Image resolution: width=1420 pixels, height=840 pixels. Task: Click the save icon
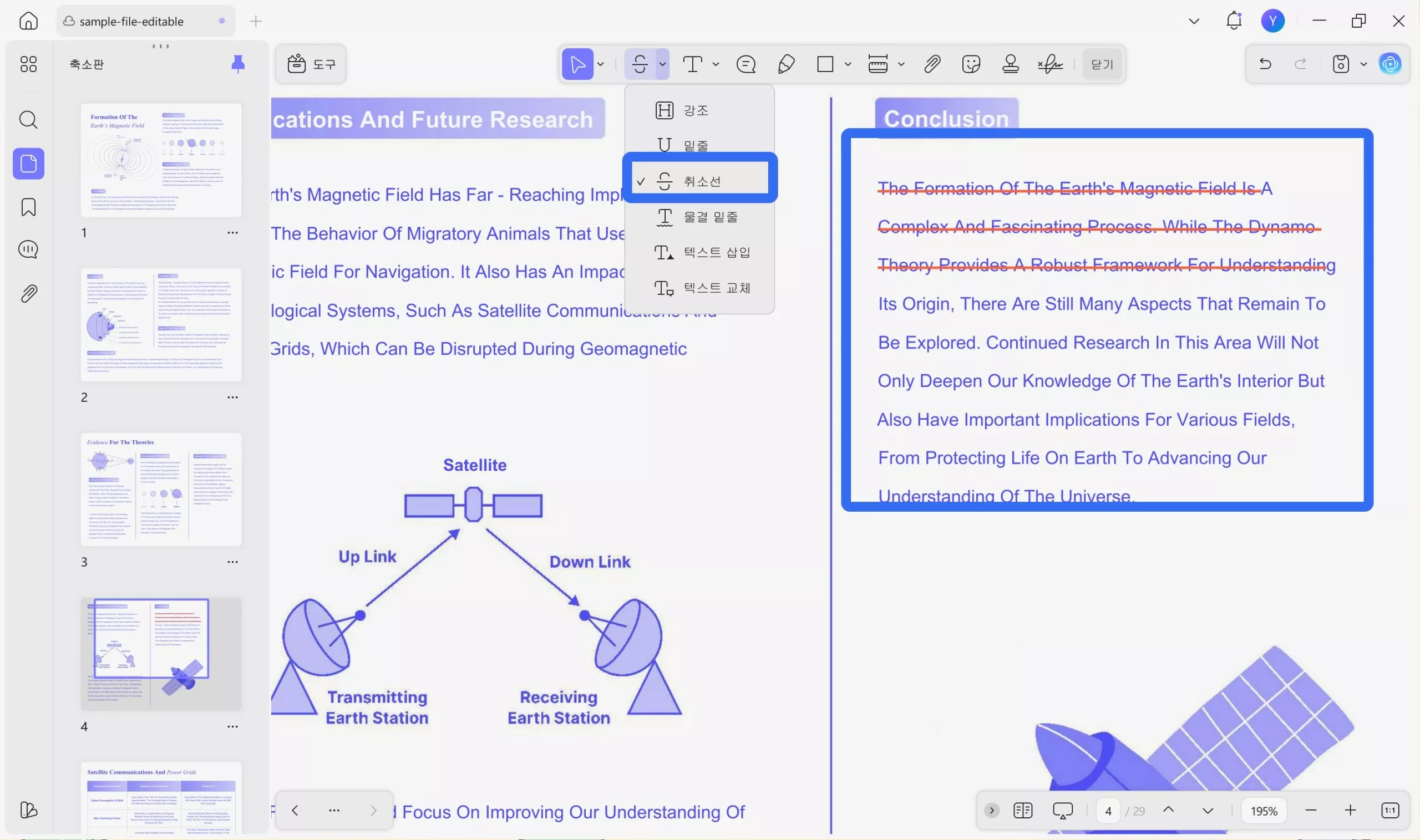pos(1341,64)
